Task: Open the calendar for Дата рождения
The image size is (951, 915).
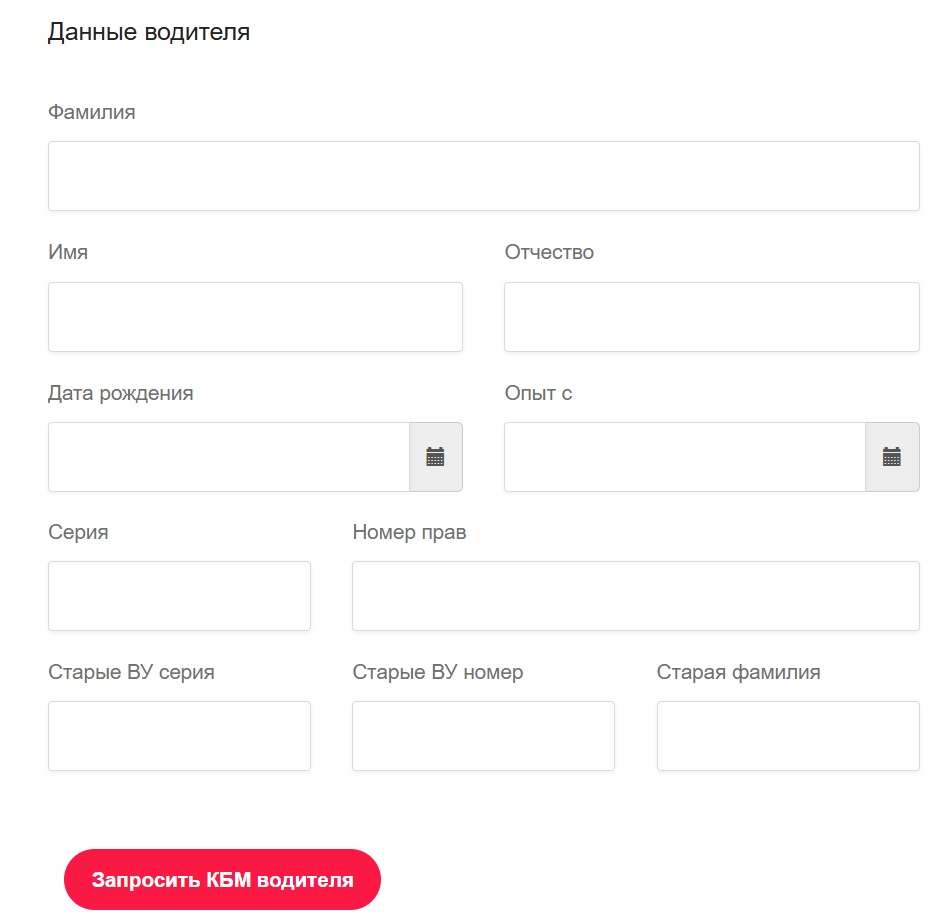Action: point(435,457)
